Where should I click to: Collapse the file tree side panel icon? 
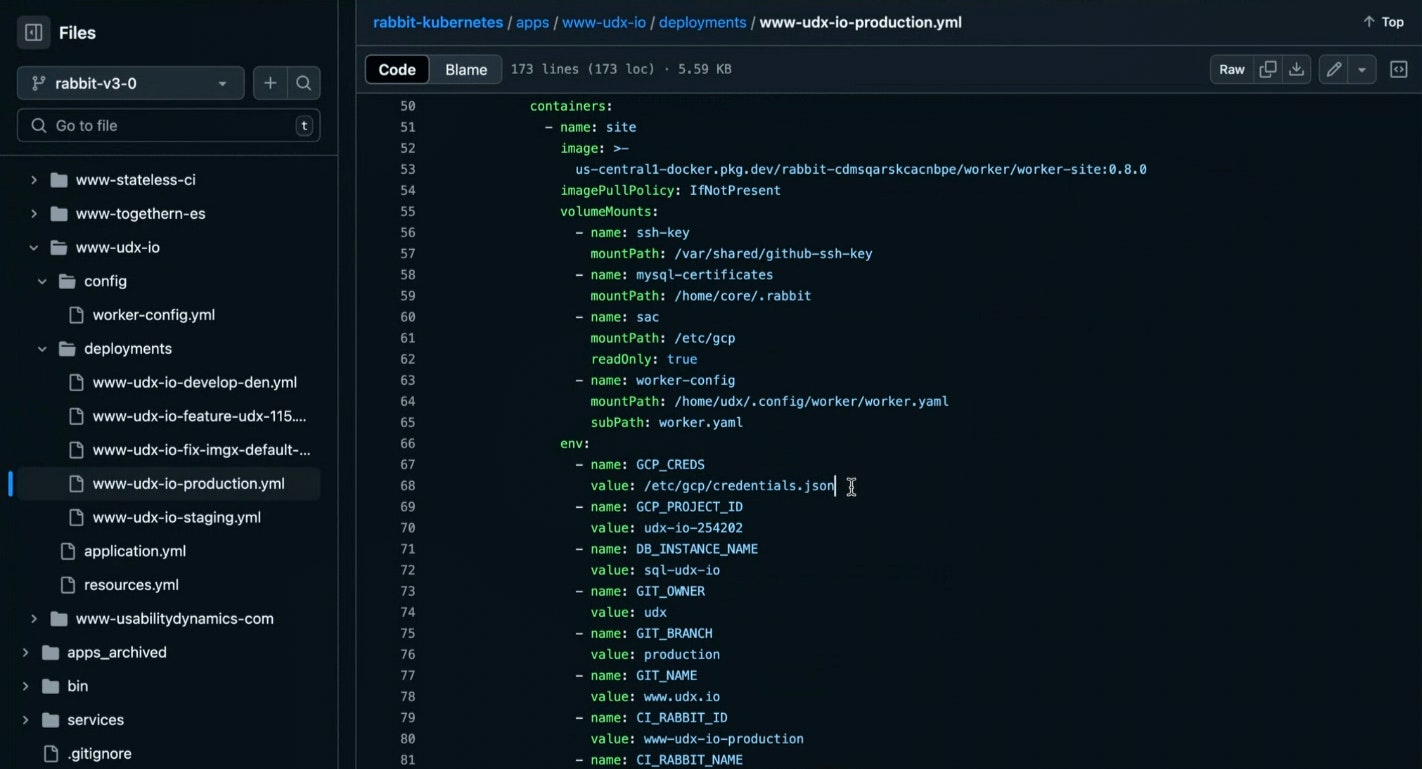tap(33, 33)
